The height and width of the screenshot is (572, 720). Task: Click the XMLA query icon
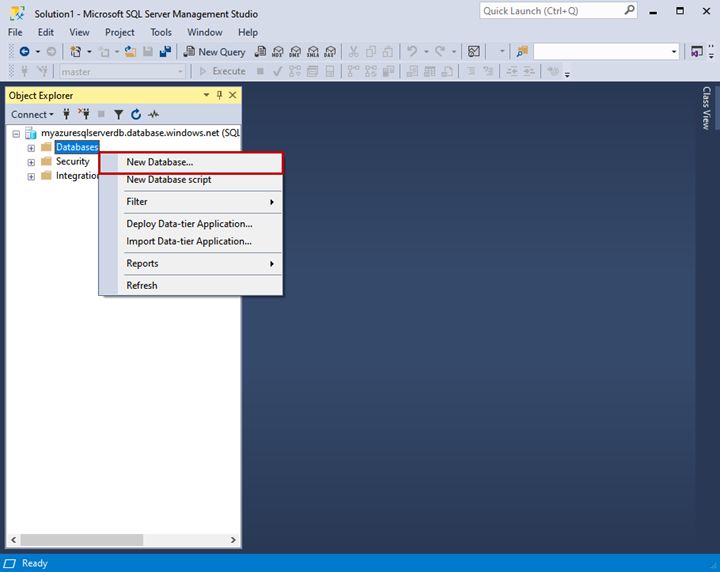pos(313,52)
